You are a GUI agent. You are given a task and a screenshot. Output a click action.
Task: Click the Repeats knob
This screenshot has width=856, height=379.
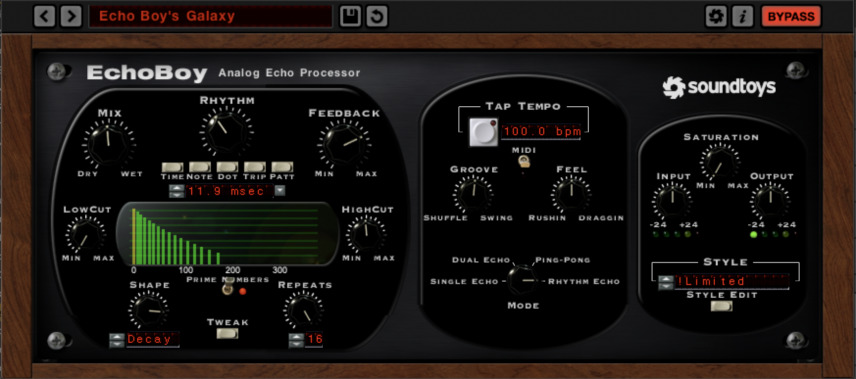point(304,310)
